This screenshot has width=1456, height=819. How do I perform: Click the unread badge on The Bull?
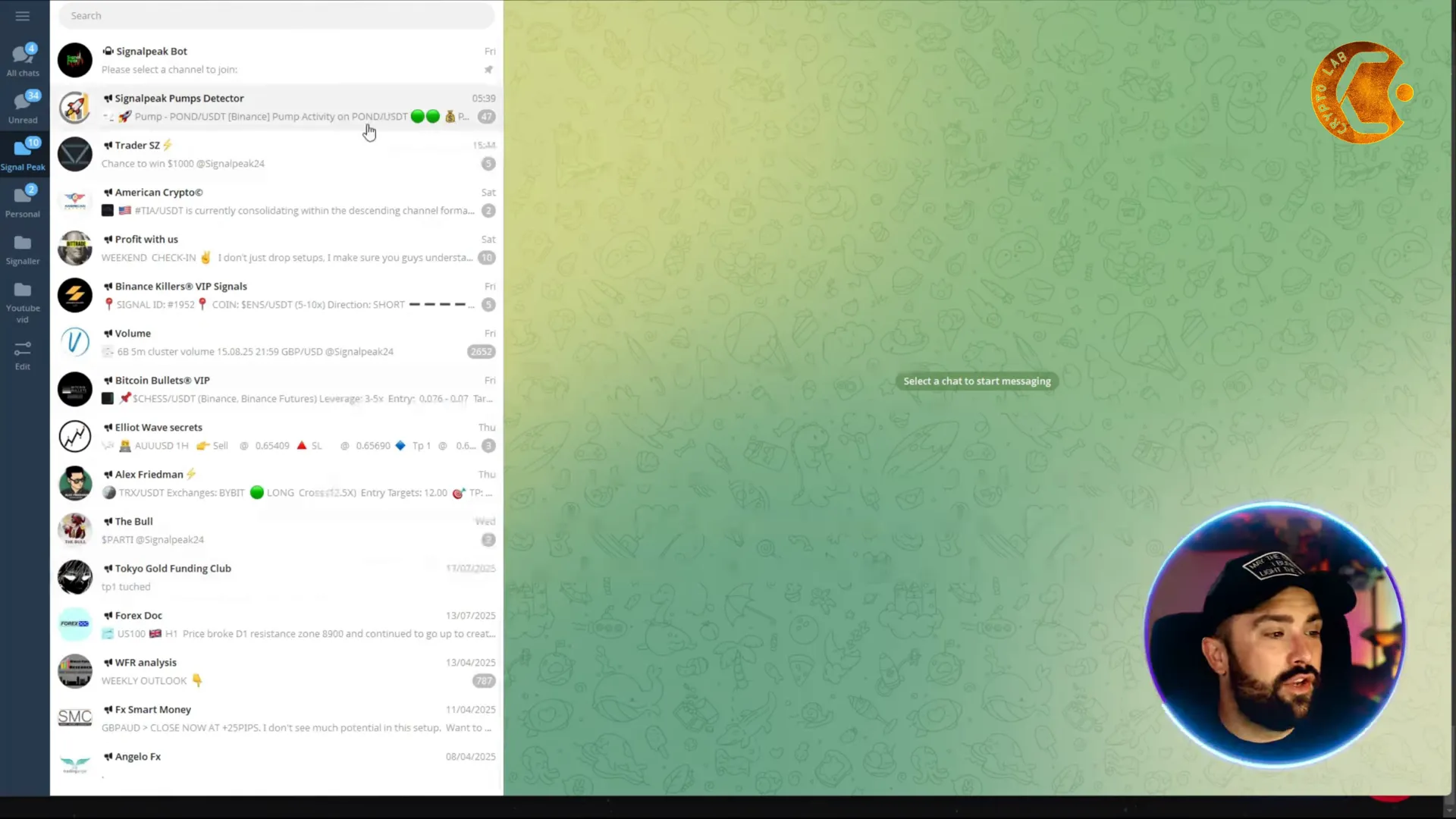tap(488, 540)
